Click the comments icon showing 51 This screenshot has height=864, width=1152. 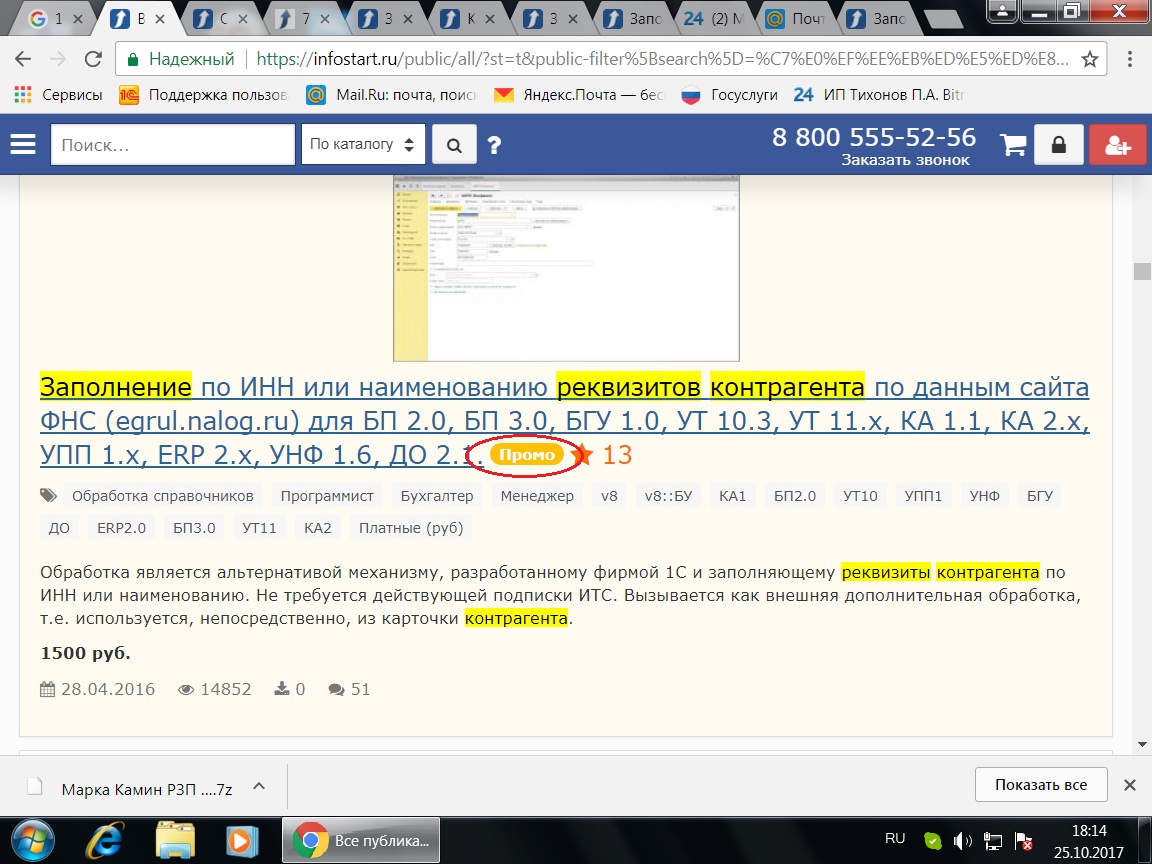coord(336,689)
